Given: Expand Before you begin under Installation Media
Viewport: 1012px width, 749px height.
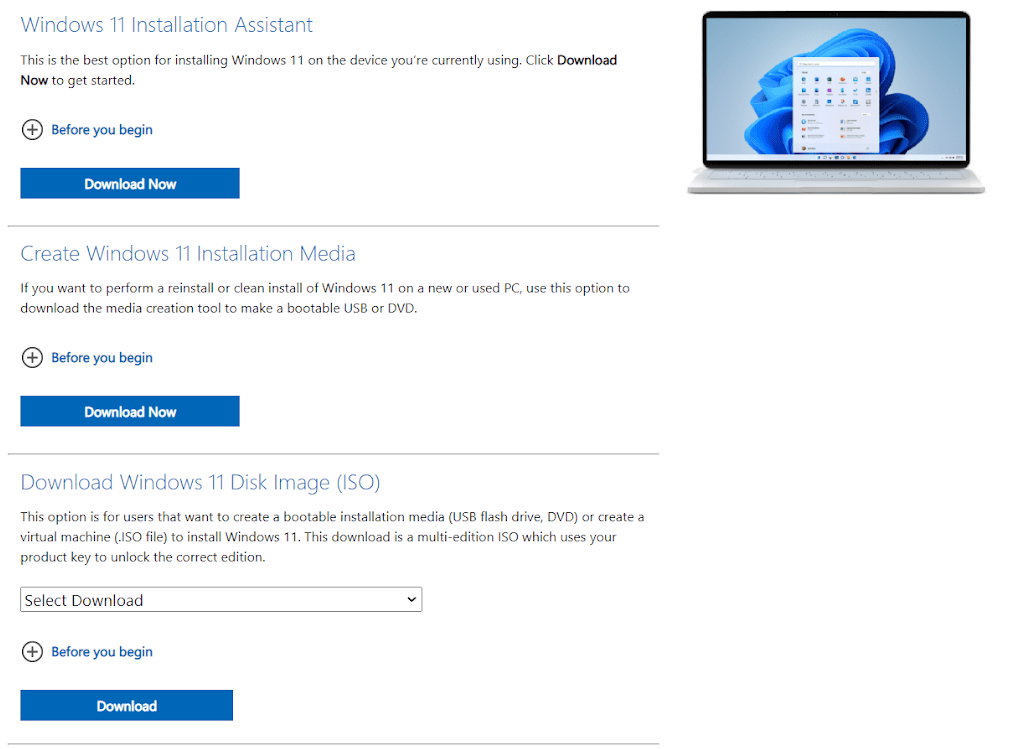Looking at the screenshot, I should pos(102,357).
